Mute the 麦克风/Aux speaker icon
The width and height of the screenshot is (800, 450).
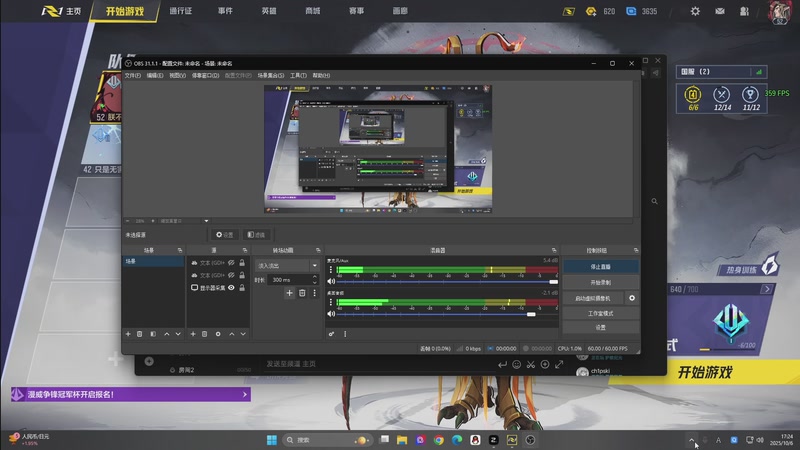click(x=331, y=281)
